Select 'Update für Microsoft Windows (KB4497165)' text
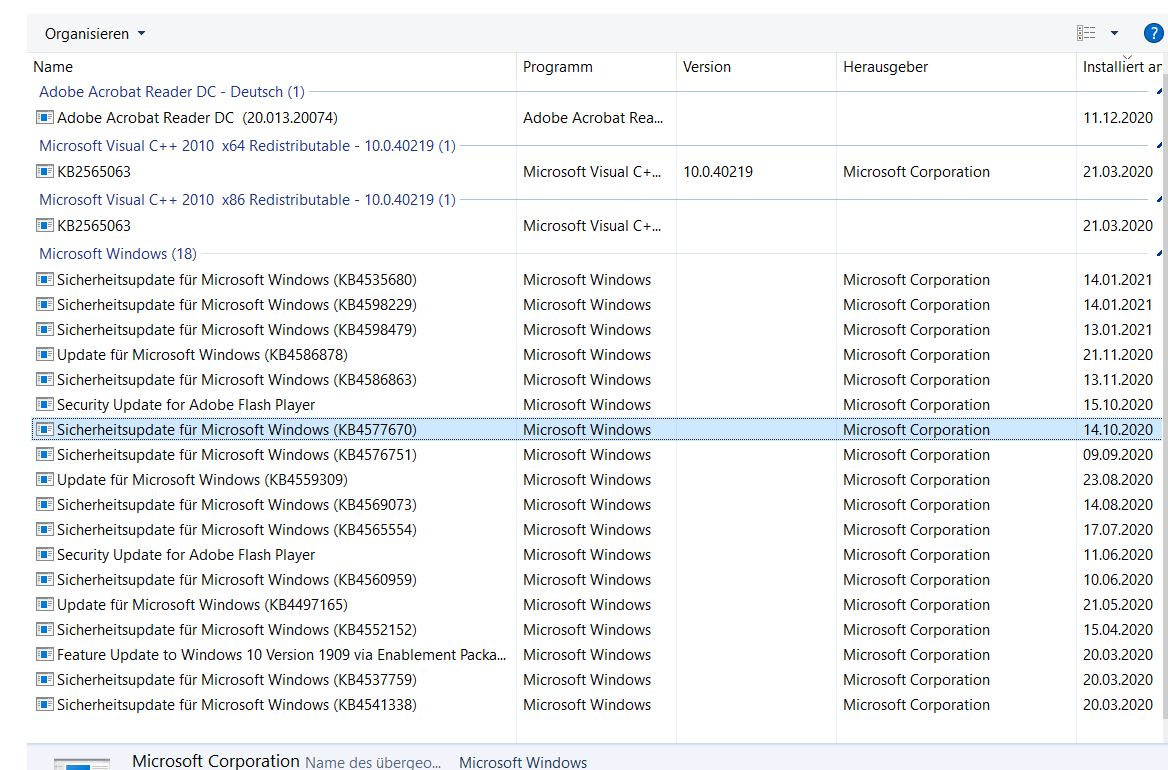Screen dimensions: 1168x770 (203, 605)
